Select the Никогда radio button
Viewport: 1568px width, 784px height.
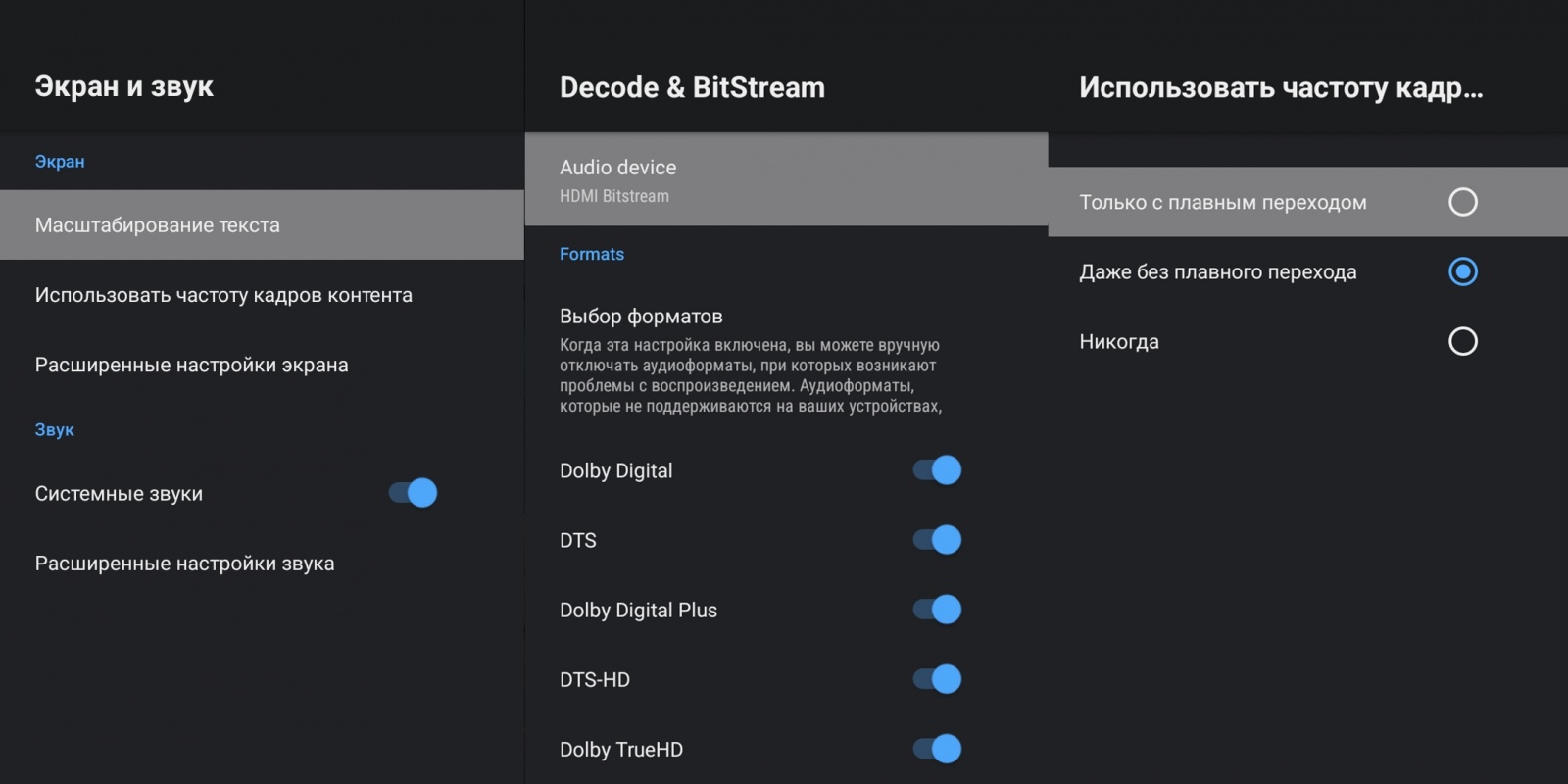tap(1462, 341)
